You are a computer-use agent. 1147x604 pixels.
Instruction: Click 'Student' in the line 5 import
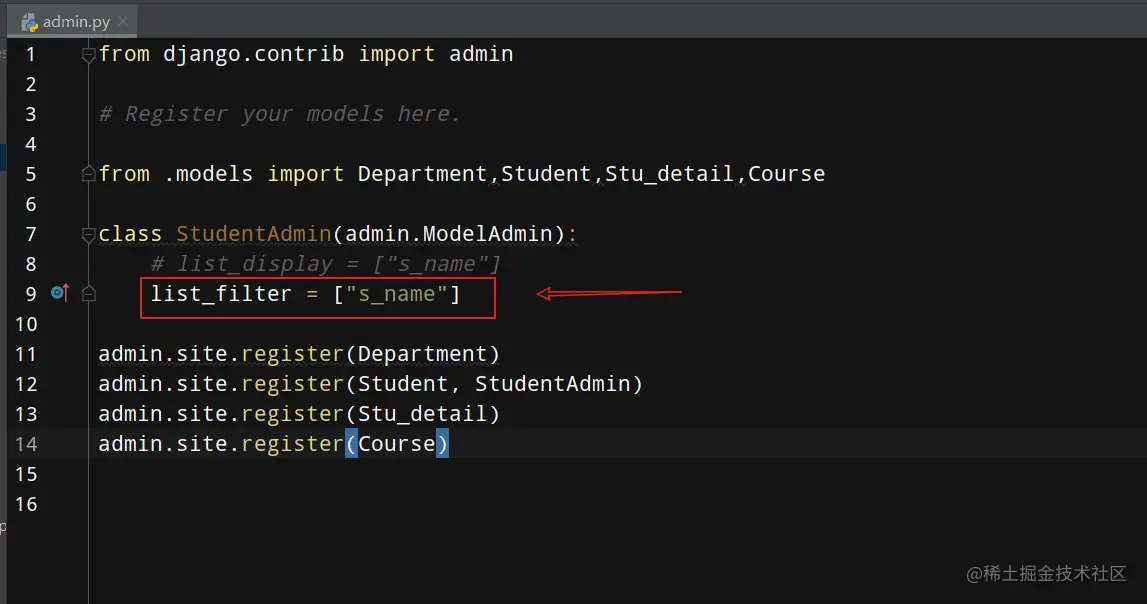[546, 174]
